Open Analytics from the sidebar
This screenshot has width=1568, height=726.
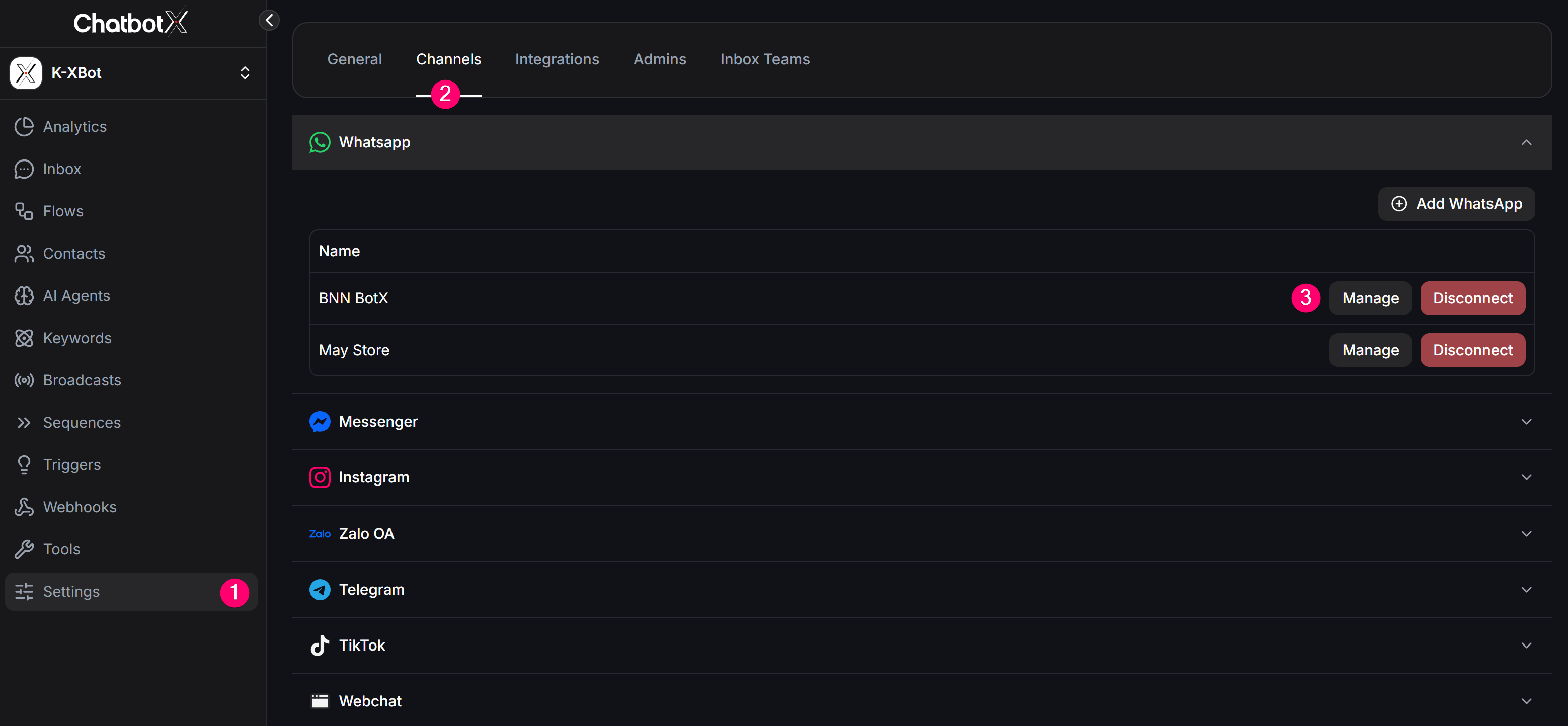pyautogui.click(x=131, y=127)
